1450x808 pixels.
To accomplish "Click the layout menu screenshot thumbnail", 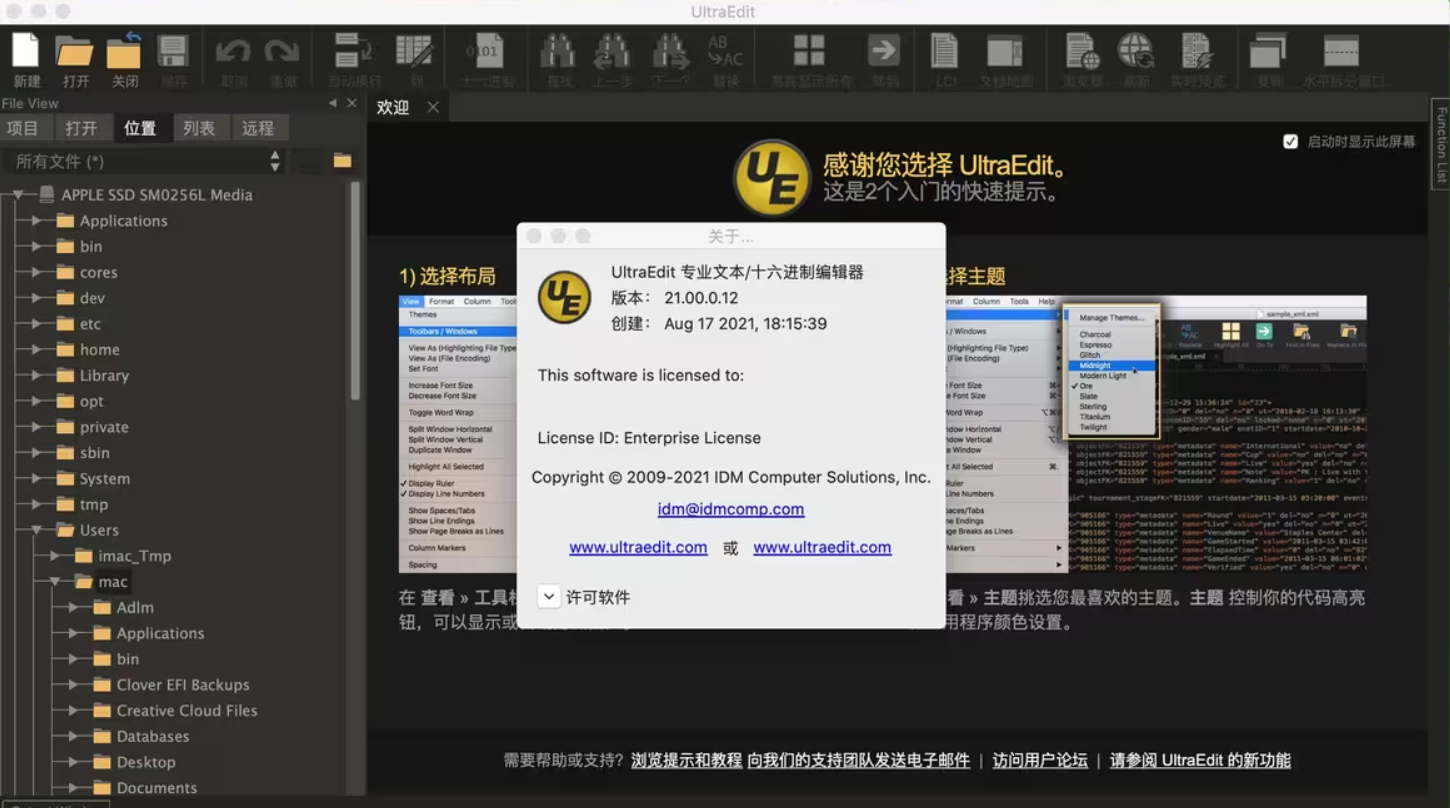I will click(458, 434).
